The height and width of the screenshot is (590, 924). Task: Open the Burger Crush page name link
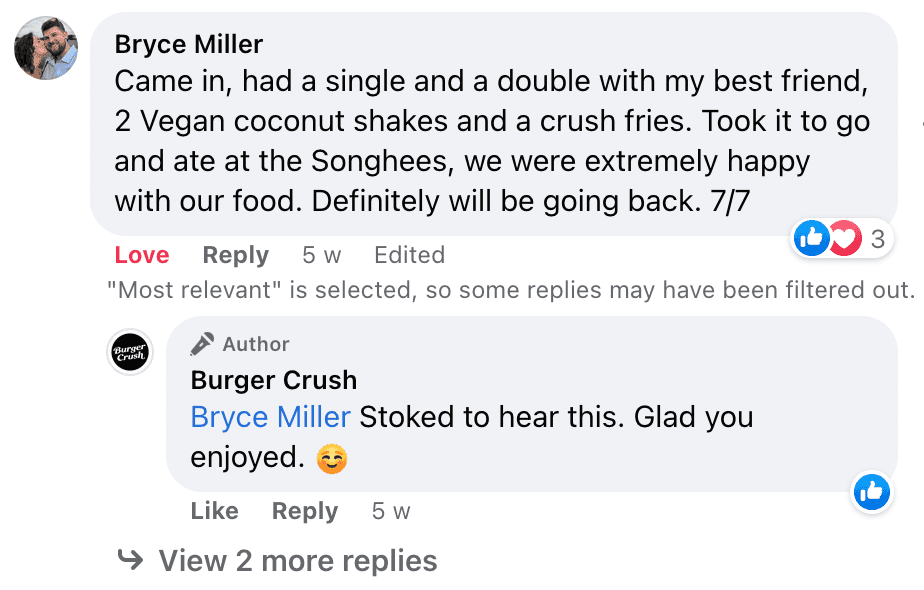[273, 380]
